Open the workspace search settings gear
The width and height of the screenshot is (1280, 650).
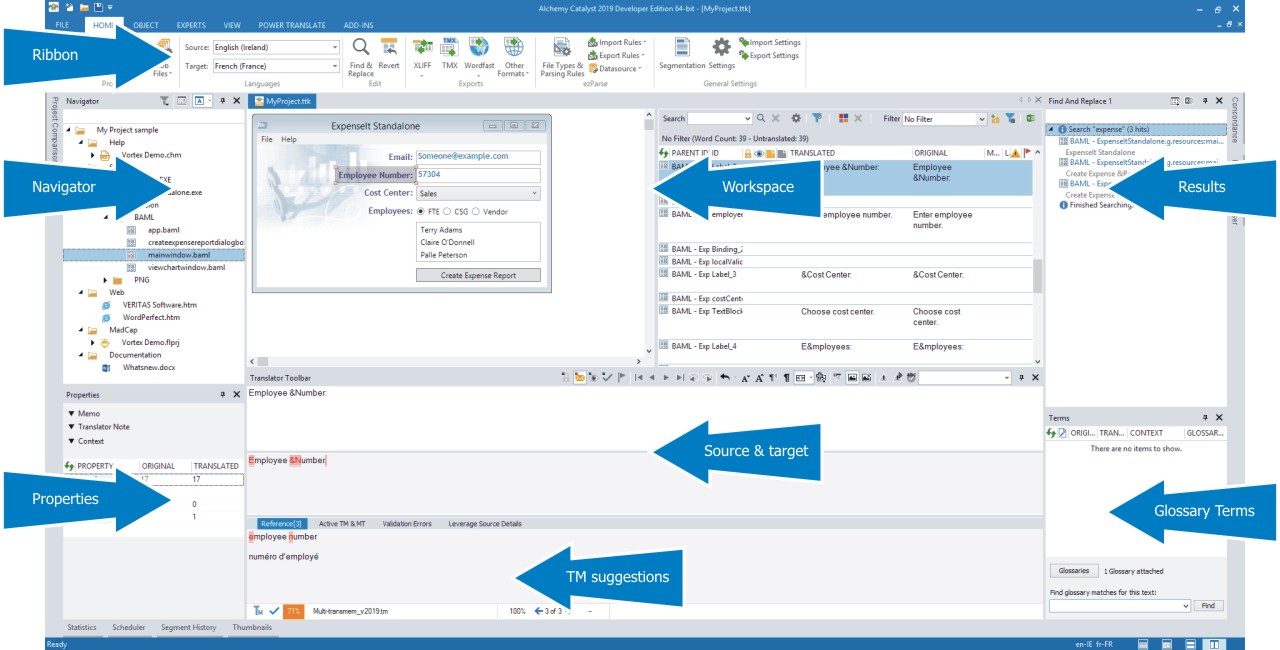click(x=796, y=119)
